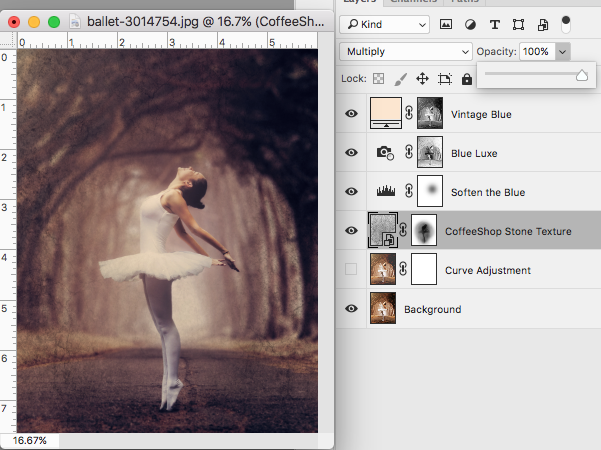Select the Curve Adjustment layer name
This screenshot has height=450, width=601.
click(x=488, y=270)
